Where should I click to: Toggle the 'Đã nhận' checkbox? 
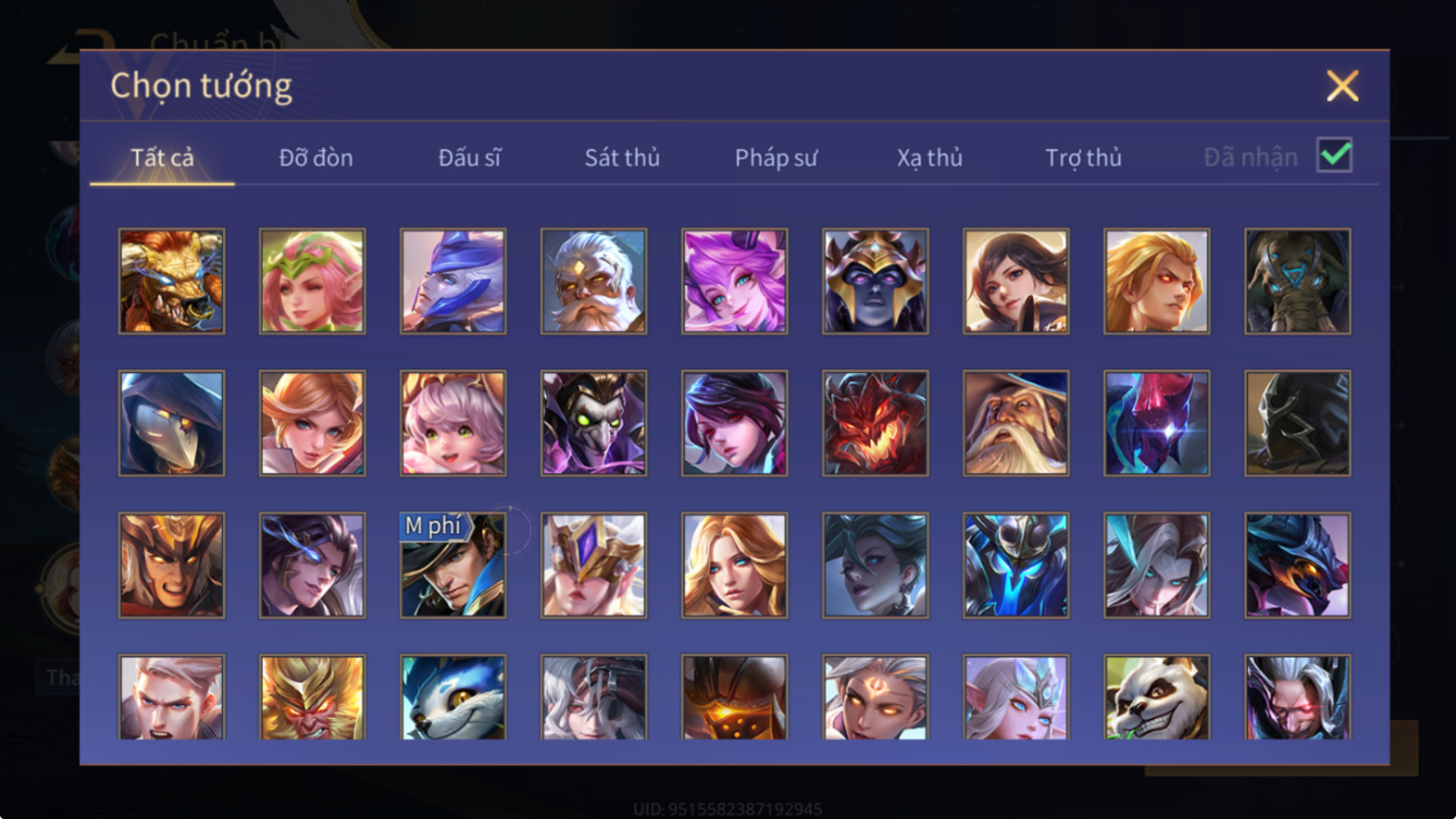pos(1334,155)
